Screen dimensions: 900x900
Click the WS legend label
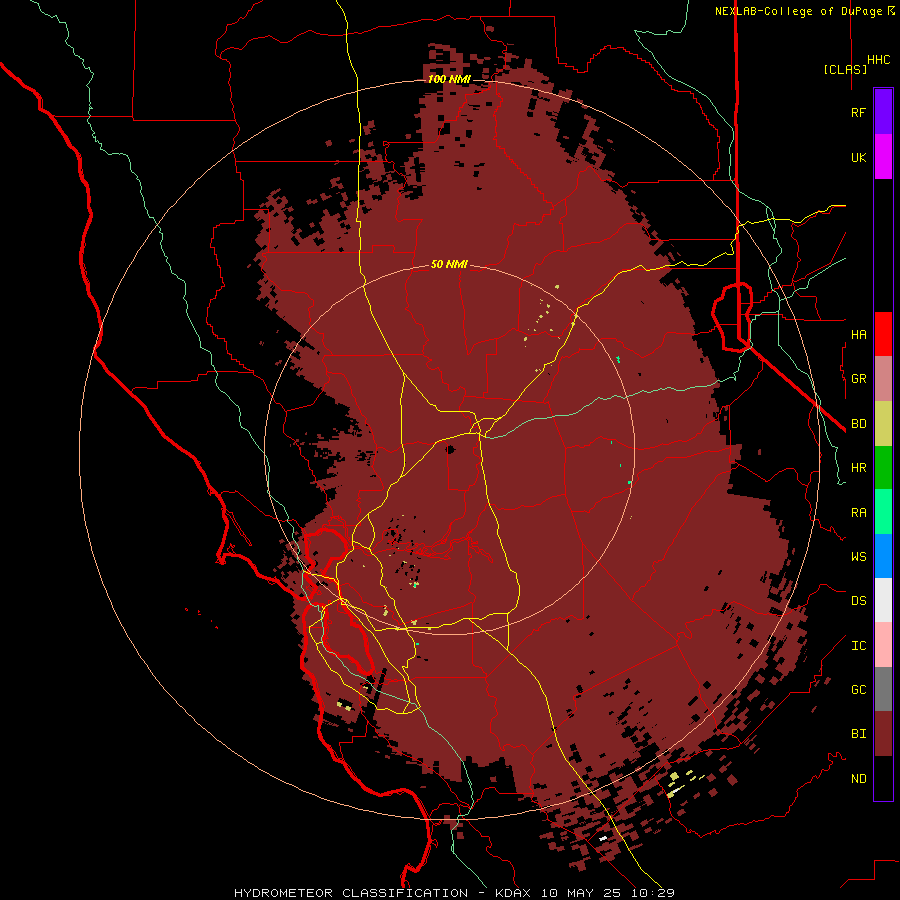coord(858,556)
